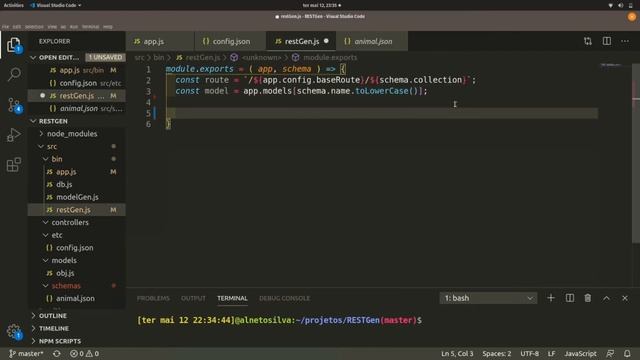Open the Visual Studio Code app menu
The width and height of the screenshot is (640, 360).
(56, 5)
